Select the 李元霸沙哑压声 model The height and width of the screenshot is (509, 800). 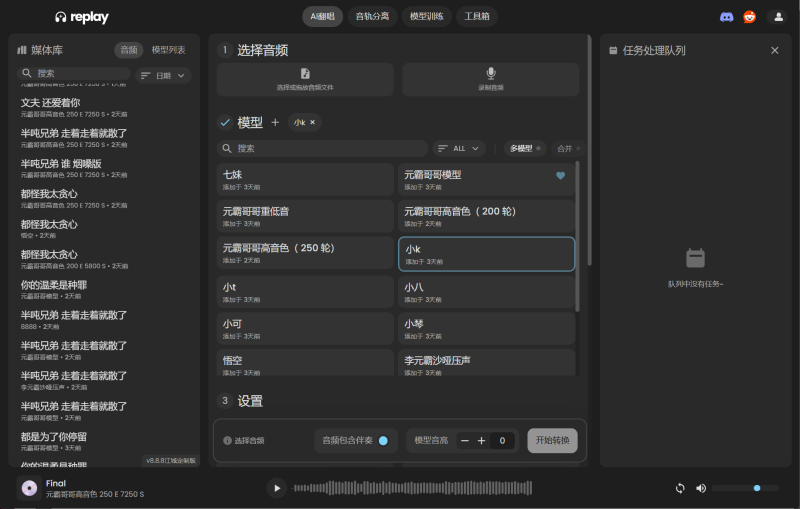point(487,363)
